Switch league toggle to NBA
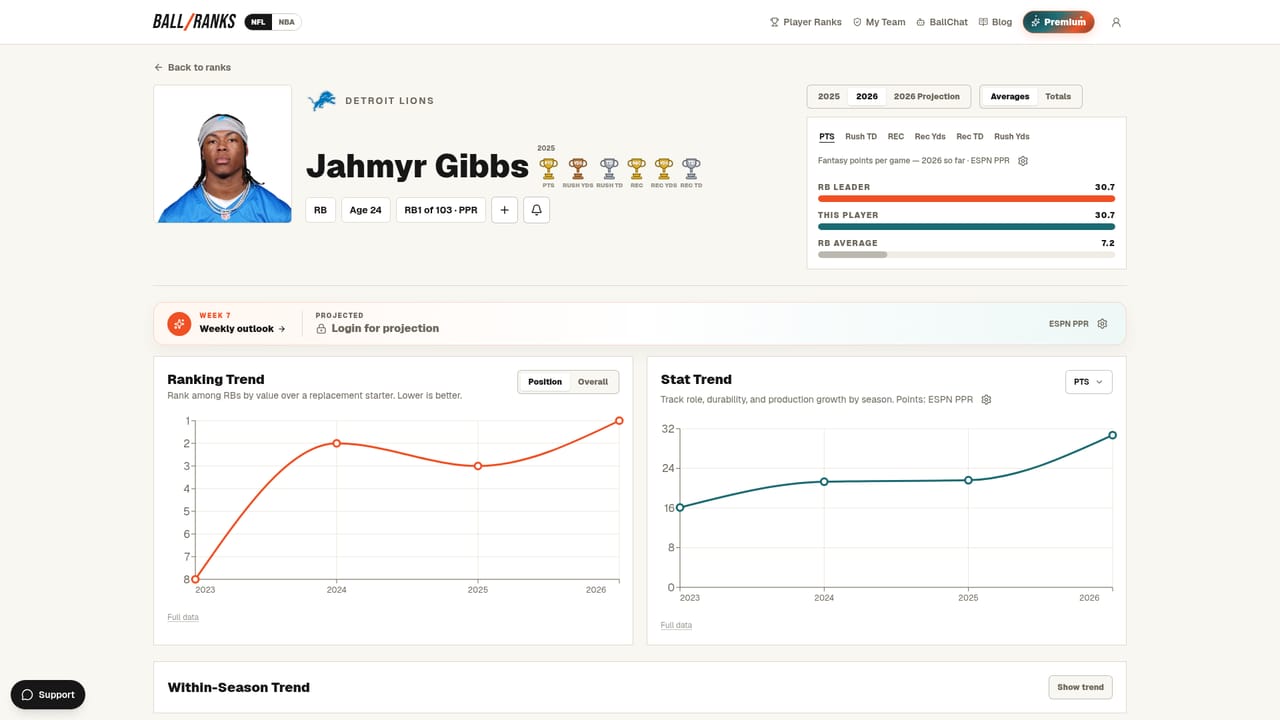Screen dimensions: 1280x720 click(x=287, y=22)
